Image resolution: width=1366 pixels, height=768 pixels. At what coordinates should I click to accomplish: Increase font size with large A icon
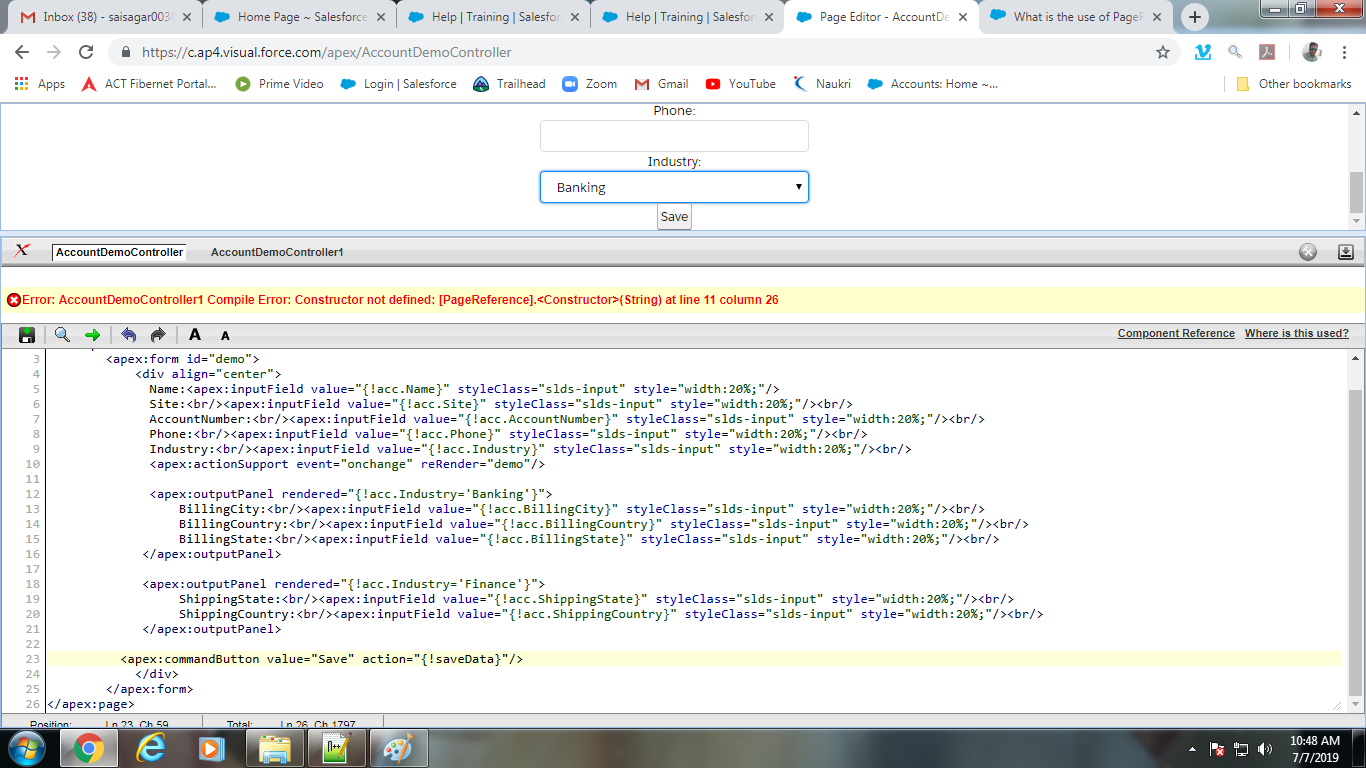point(195,335)
